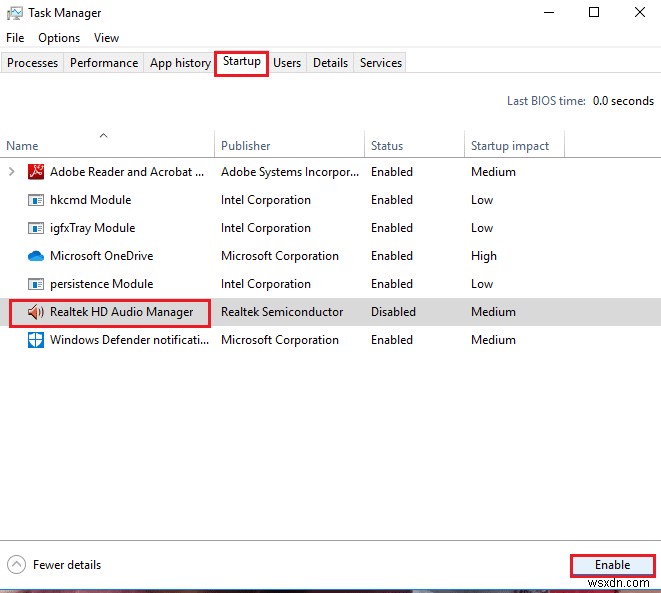
Task: Click the persistence Module icon
Action: pos(36,284)
